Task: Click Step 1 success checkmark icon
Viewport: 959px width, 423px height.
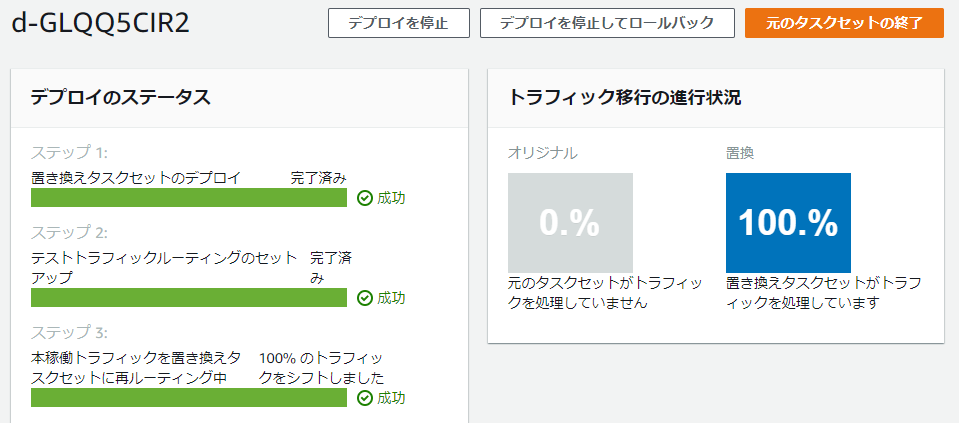Action: click(x=365, y=198)
